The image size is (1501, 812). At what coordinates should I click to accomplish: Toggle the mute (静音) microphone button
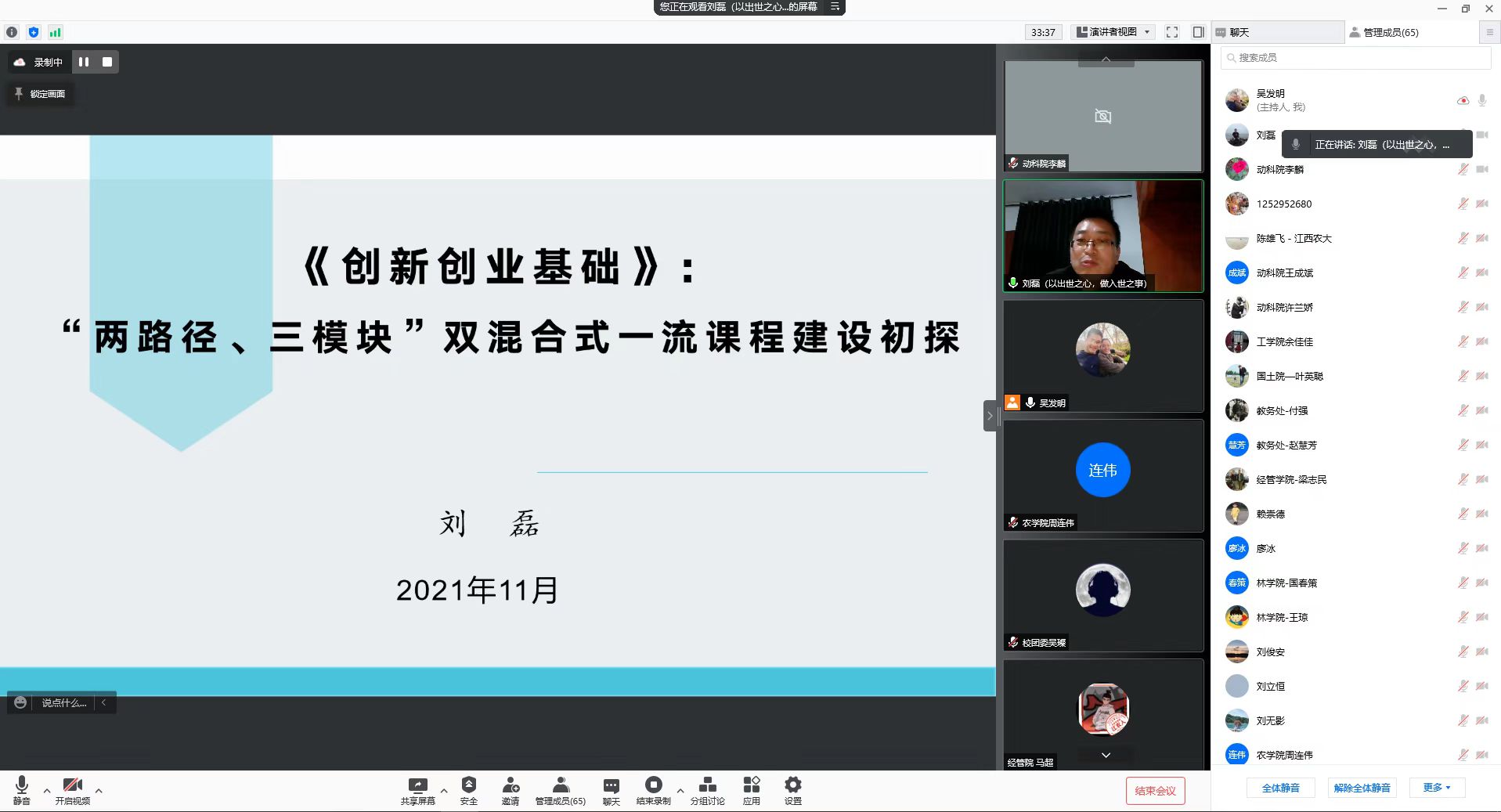pyautogui.click(x=22, y=786)
